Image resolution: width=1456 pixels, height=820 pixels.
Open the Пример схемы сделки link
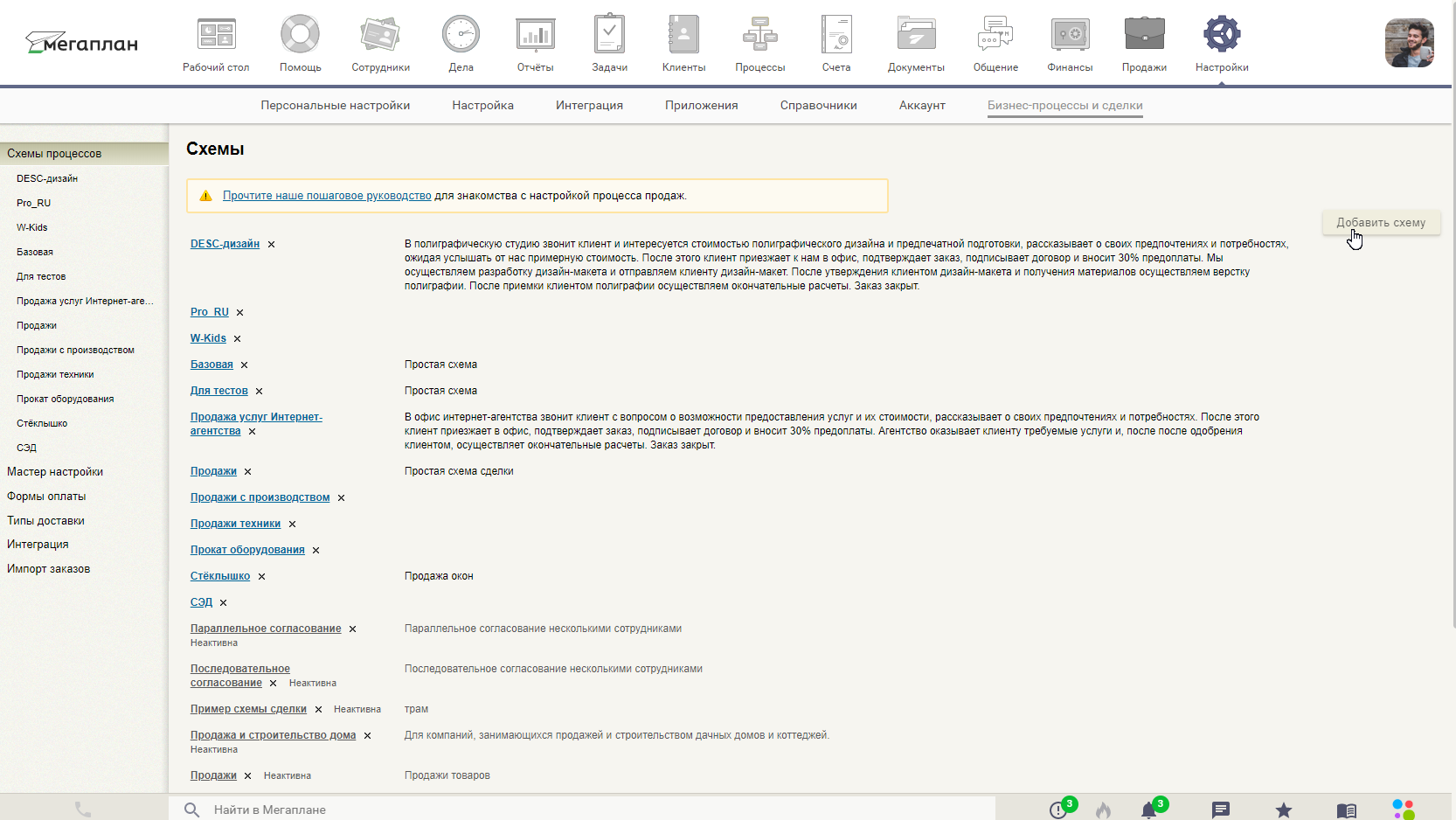coord(248,709)
